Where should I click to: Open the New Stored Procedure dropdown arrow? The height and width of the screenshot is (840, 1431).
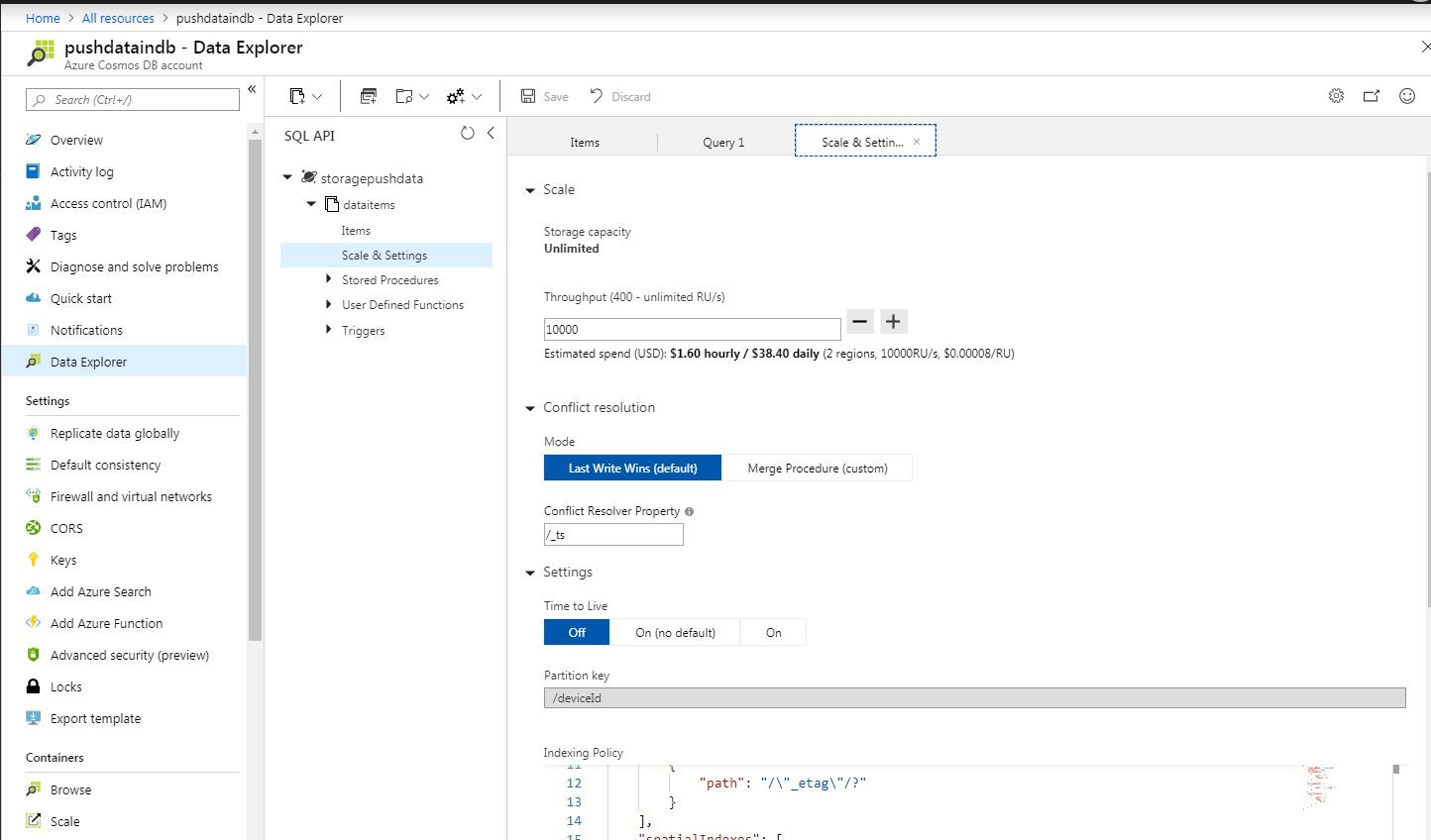point(477,97)
